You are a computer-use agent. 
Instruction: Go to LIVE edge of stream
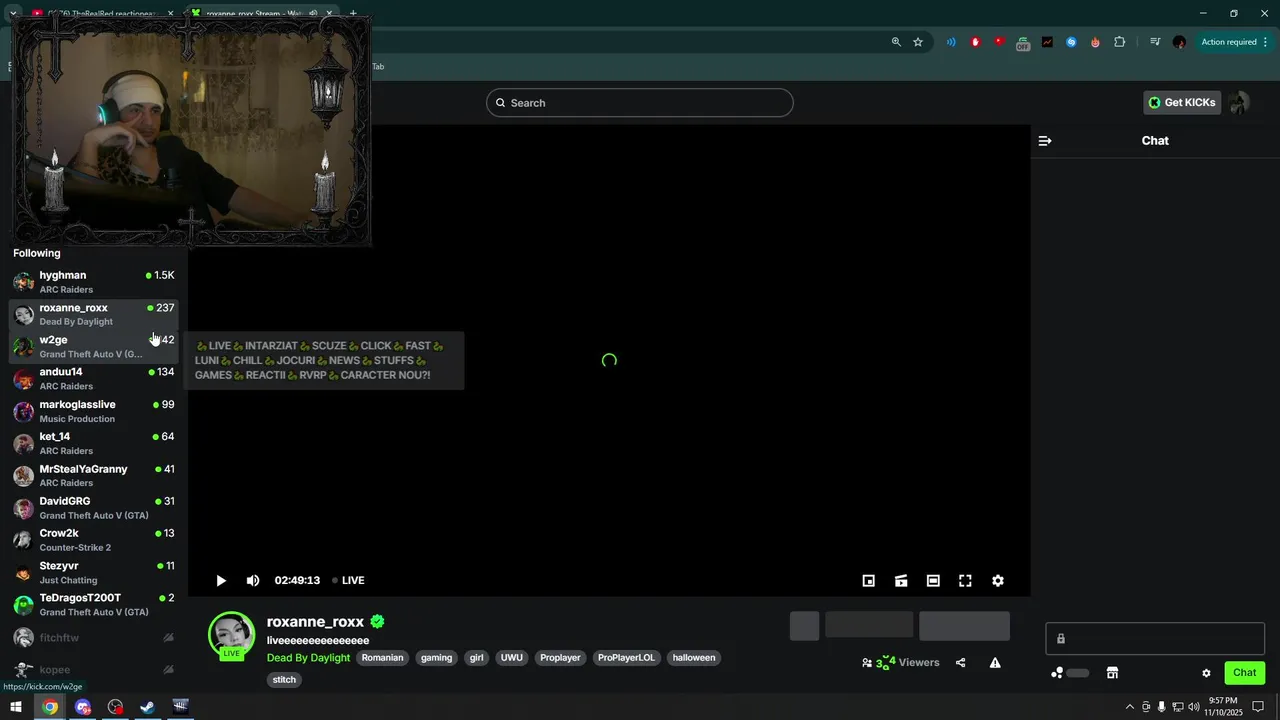[x=348, y=580]
